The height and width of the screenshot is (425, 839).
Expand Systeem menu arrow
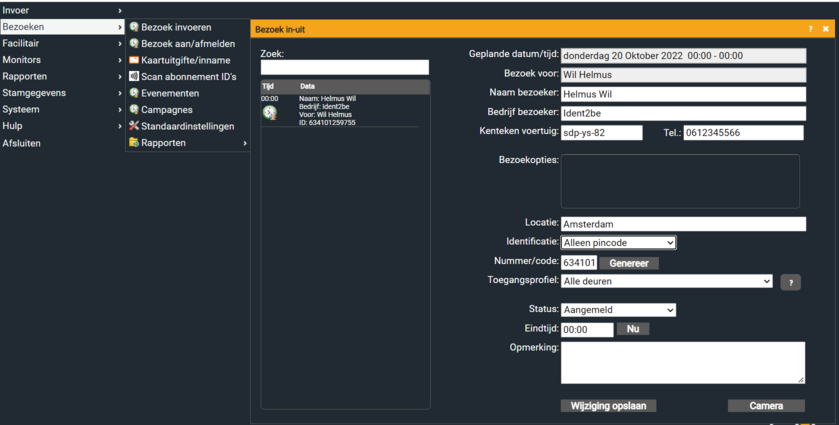point(120,110)
